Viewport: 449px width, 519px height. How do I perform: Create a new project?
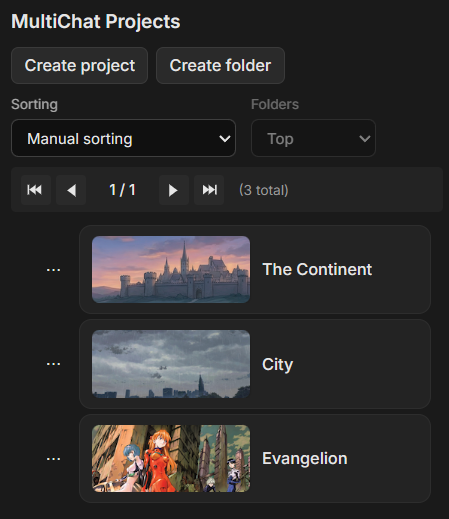[79, 65]
